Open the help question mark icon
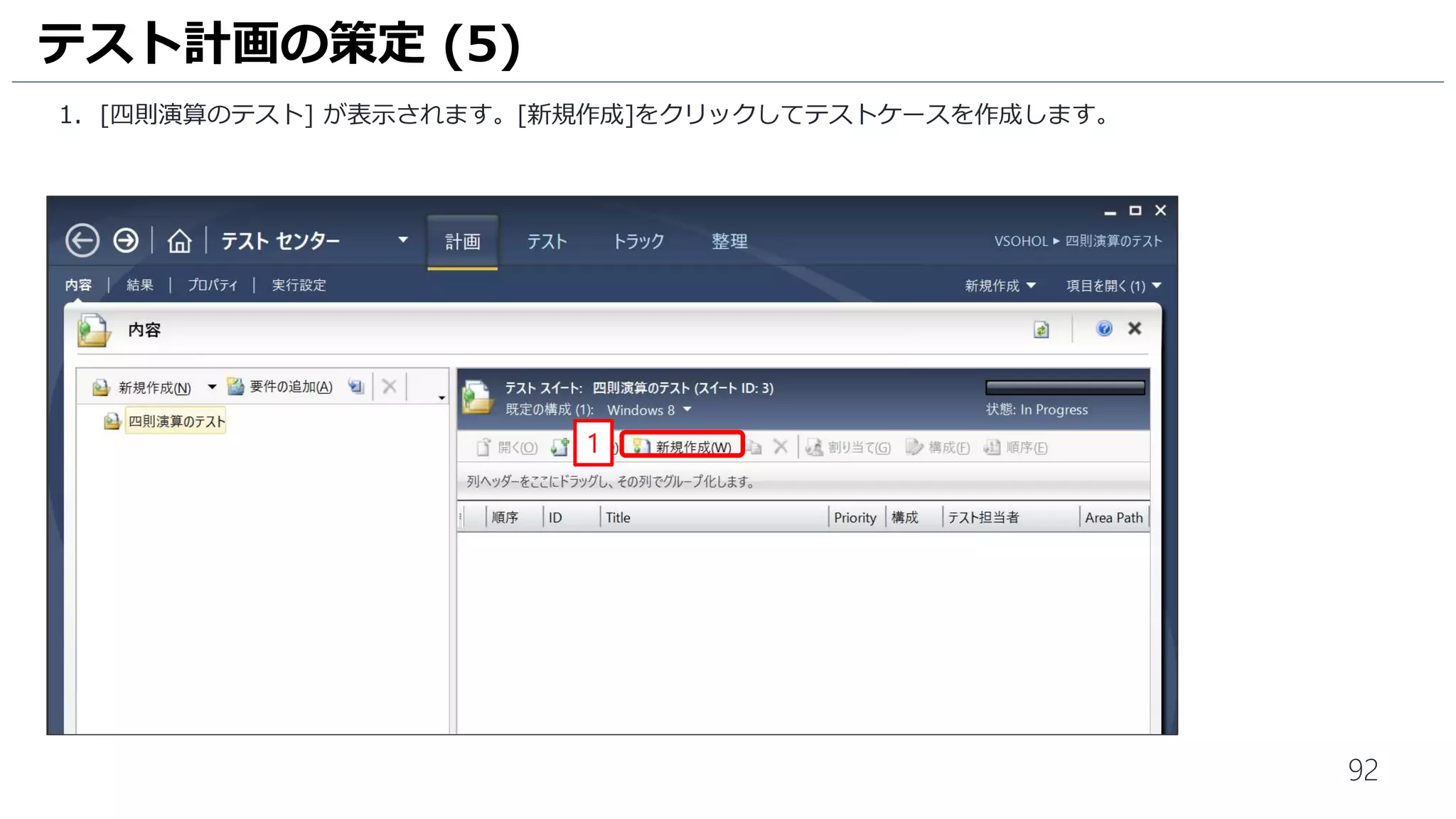1456x819 pixels. 1104,328
